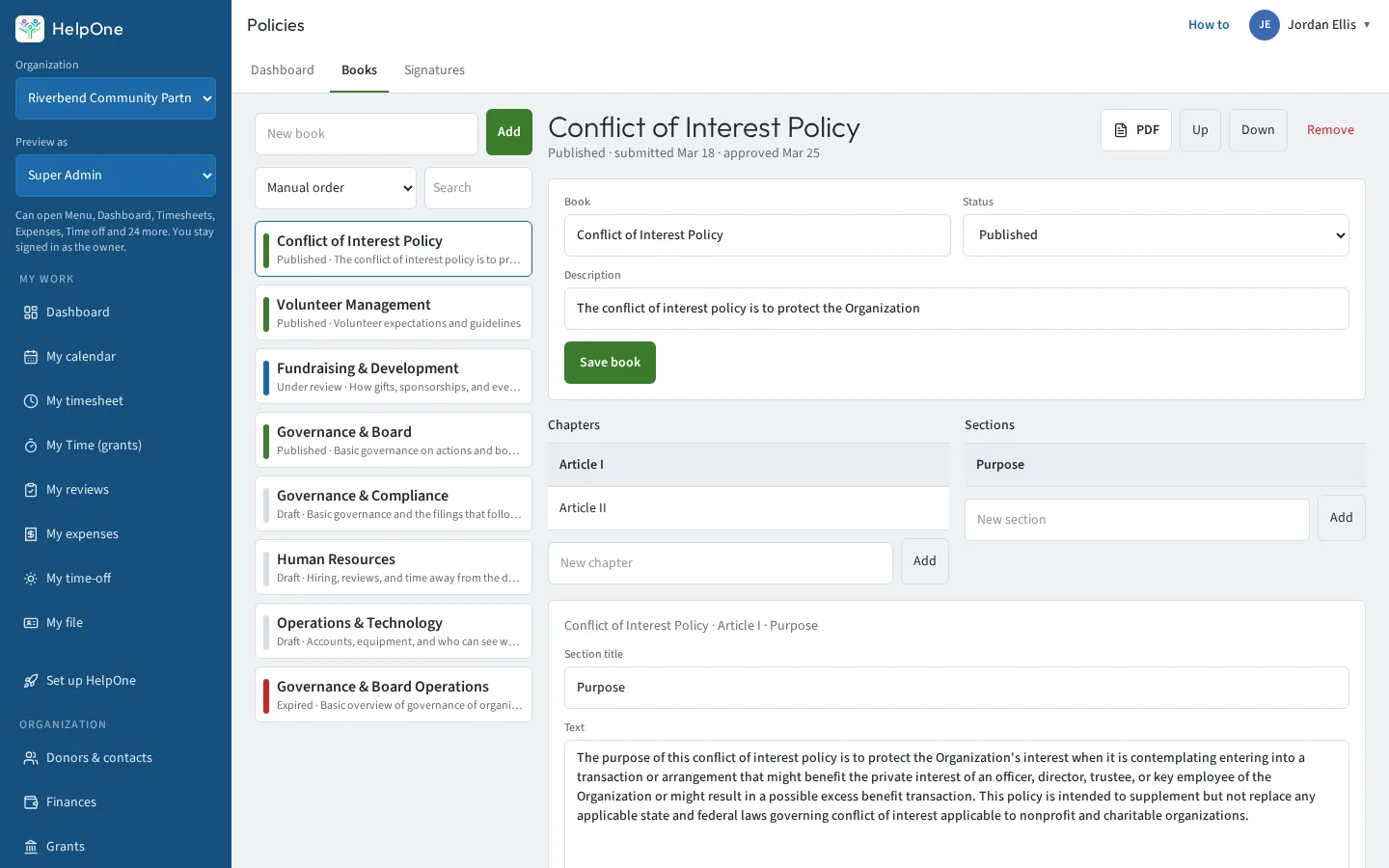Switch to the Dashboard tab
The height and width of the screenshot is (868, 1389).
(x=283, y=70)
